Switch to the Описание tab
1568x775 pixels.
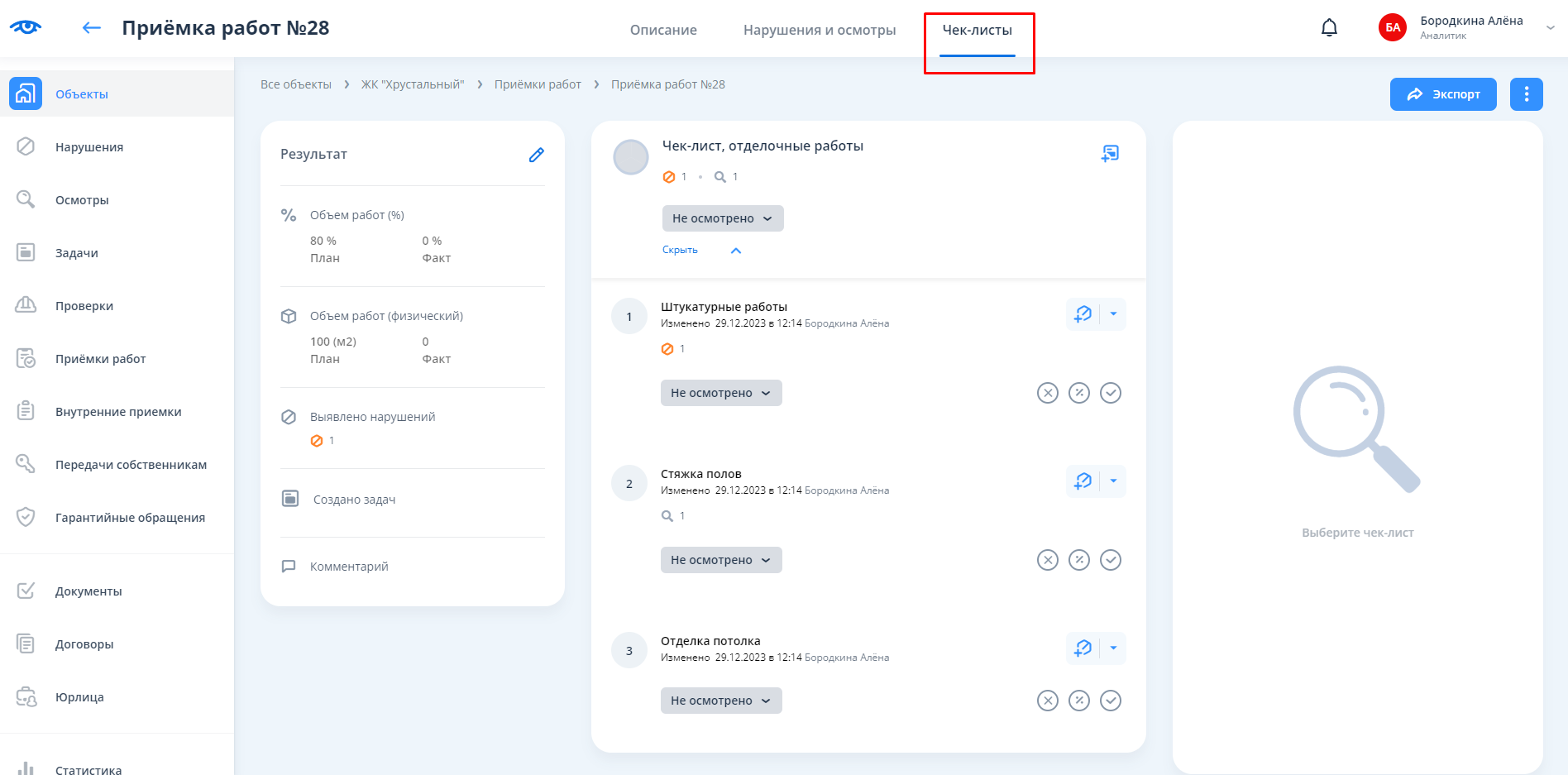pyautogui.click(x=663, y=30)
